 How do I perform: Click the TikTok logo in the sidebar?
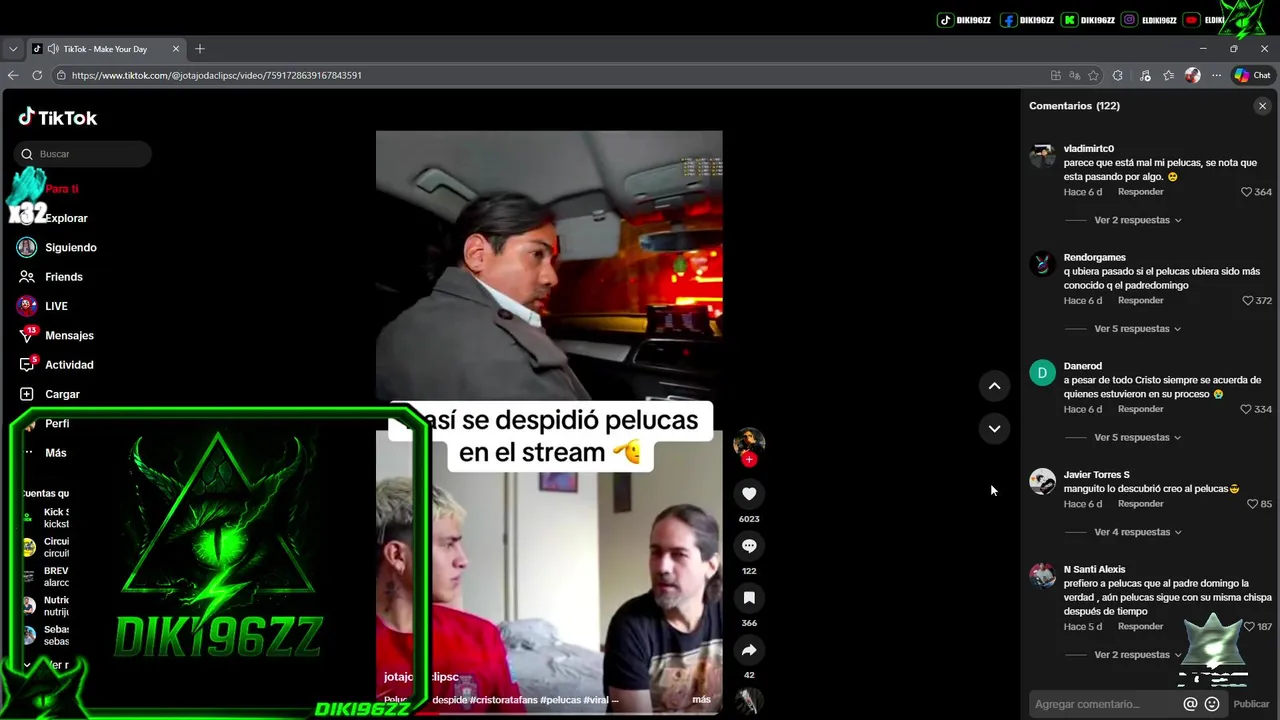tap(57, 117)
